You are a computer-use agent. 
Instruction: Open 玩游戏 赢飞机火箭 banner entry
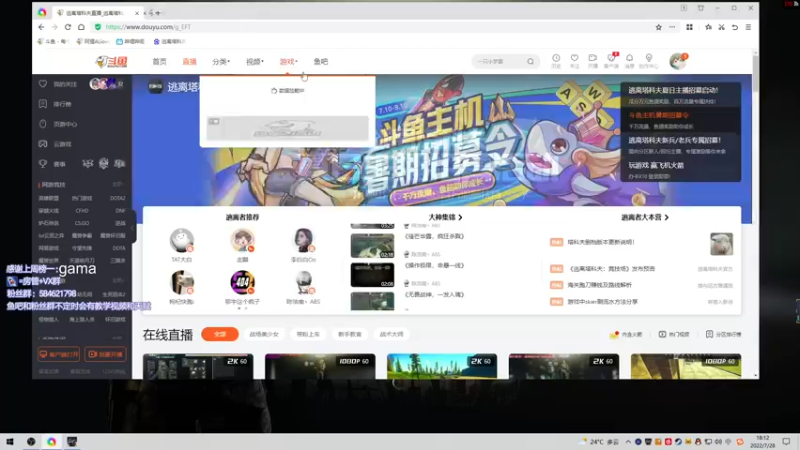(681, 170)
